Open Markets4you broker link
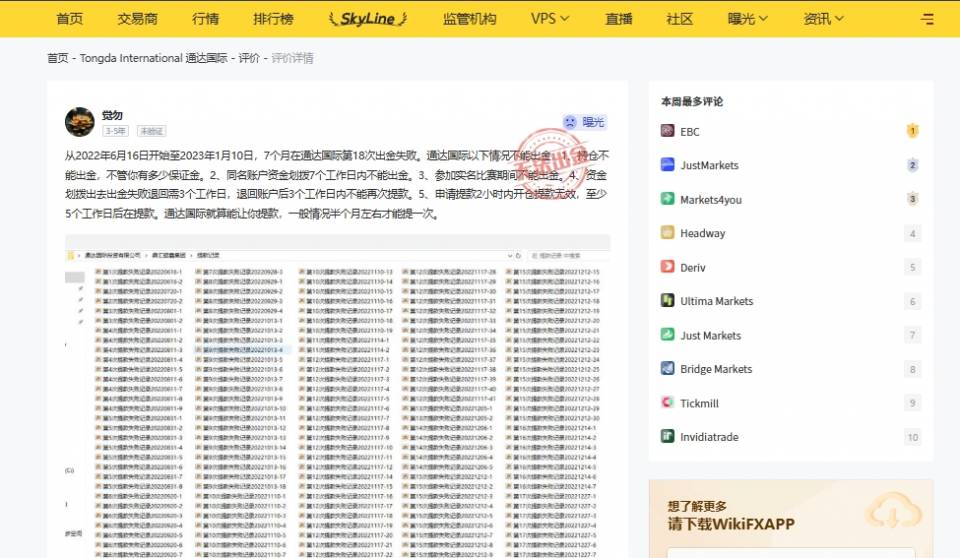The height and width of the screenshot is (558, 960). click(x=711, y=200)
